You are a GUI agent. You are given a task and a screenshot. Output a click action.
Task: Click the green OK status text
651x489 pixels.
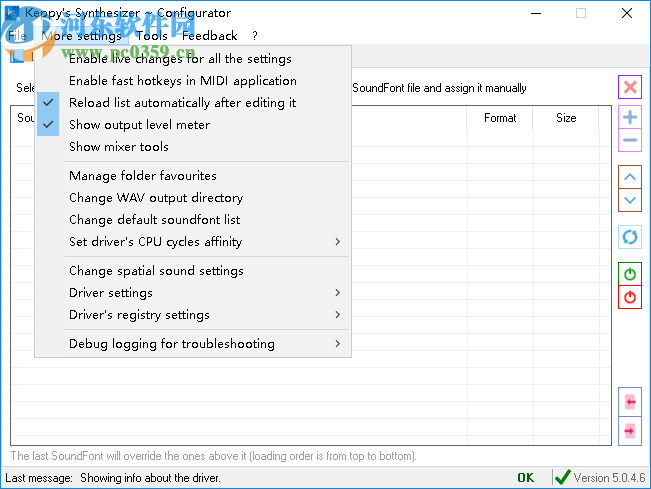(526, 478)
